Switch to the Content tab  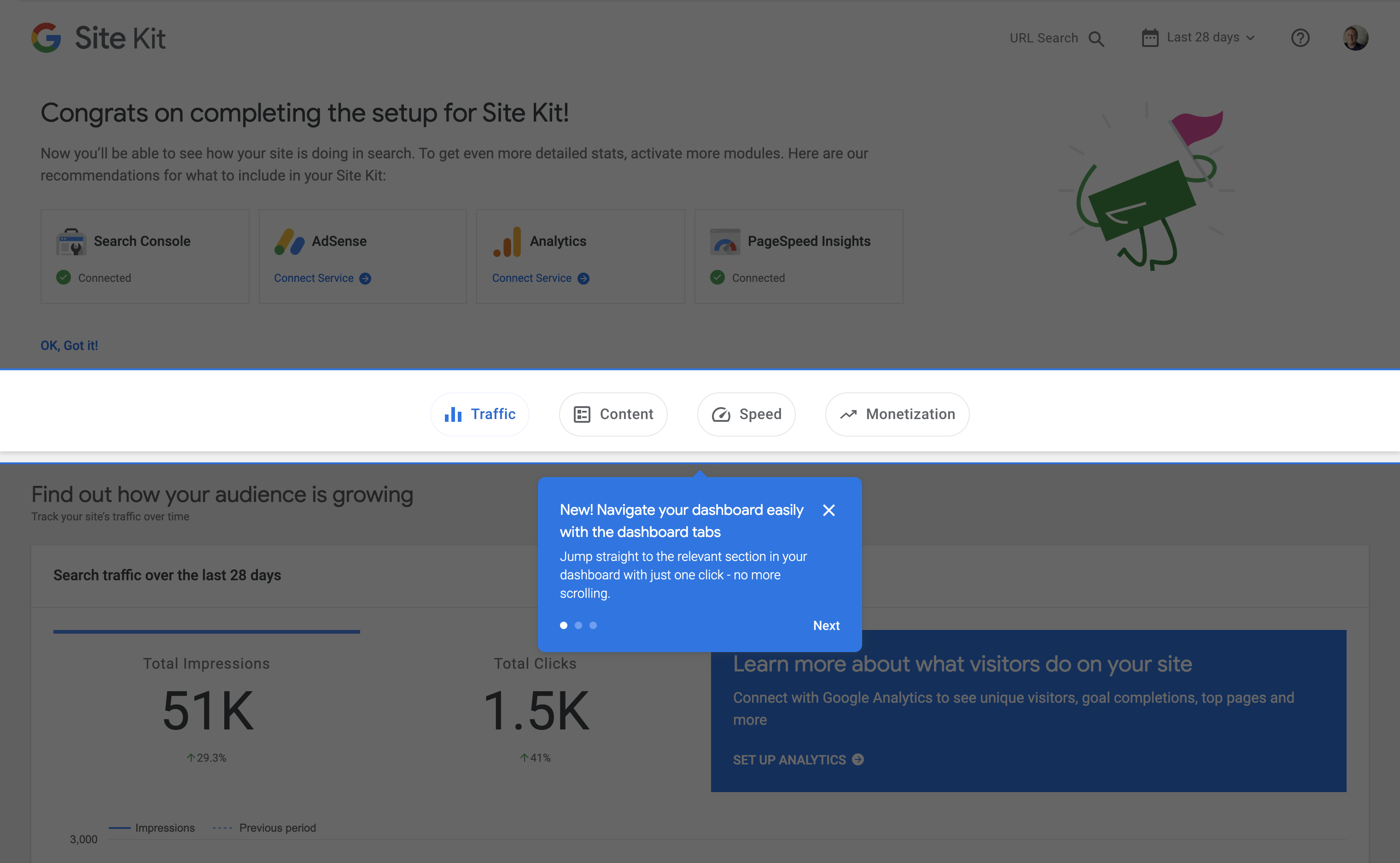point(613,414)
